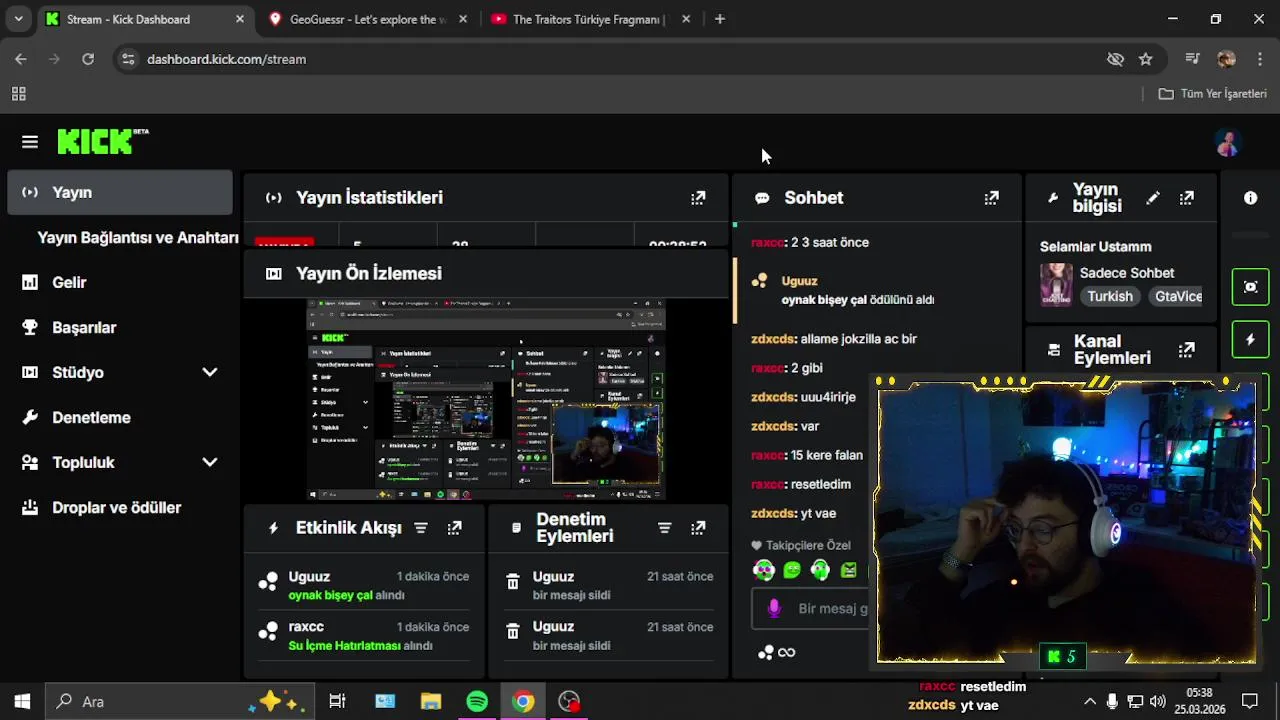
Task: Switch to The Traitors Türkiye YouTube tab
Action: [588, 19]
